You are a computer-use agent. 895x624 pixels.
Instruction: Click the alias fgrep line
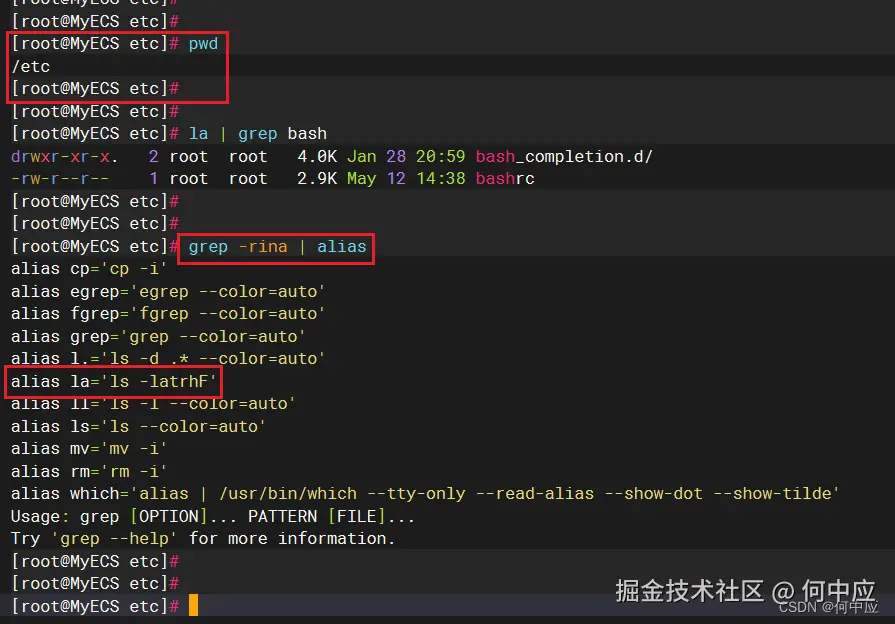[x=168, y=314]
